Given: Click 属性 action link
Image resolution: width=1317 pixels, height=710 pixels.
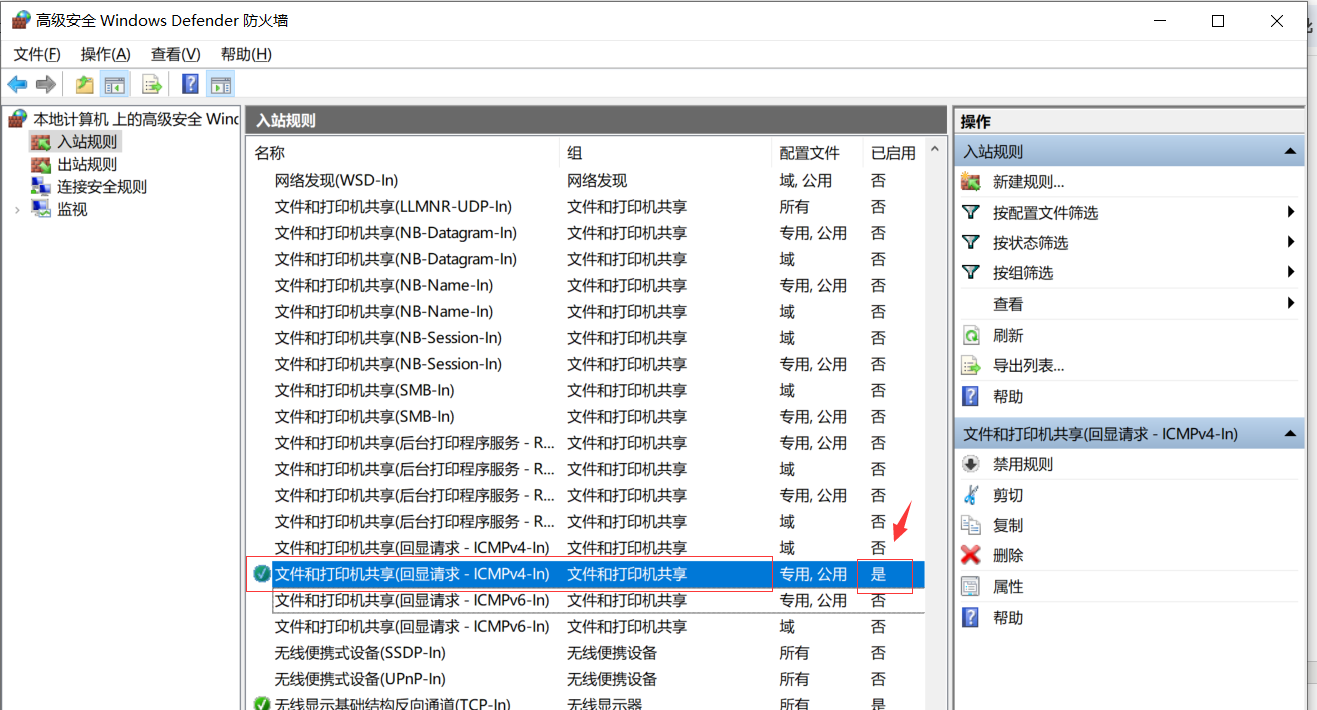Looking at the screenshot, I should (1008, 586).
